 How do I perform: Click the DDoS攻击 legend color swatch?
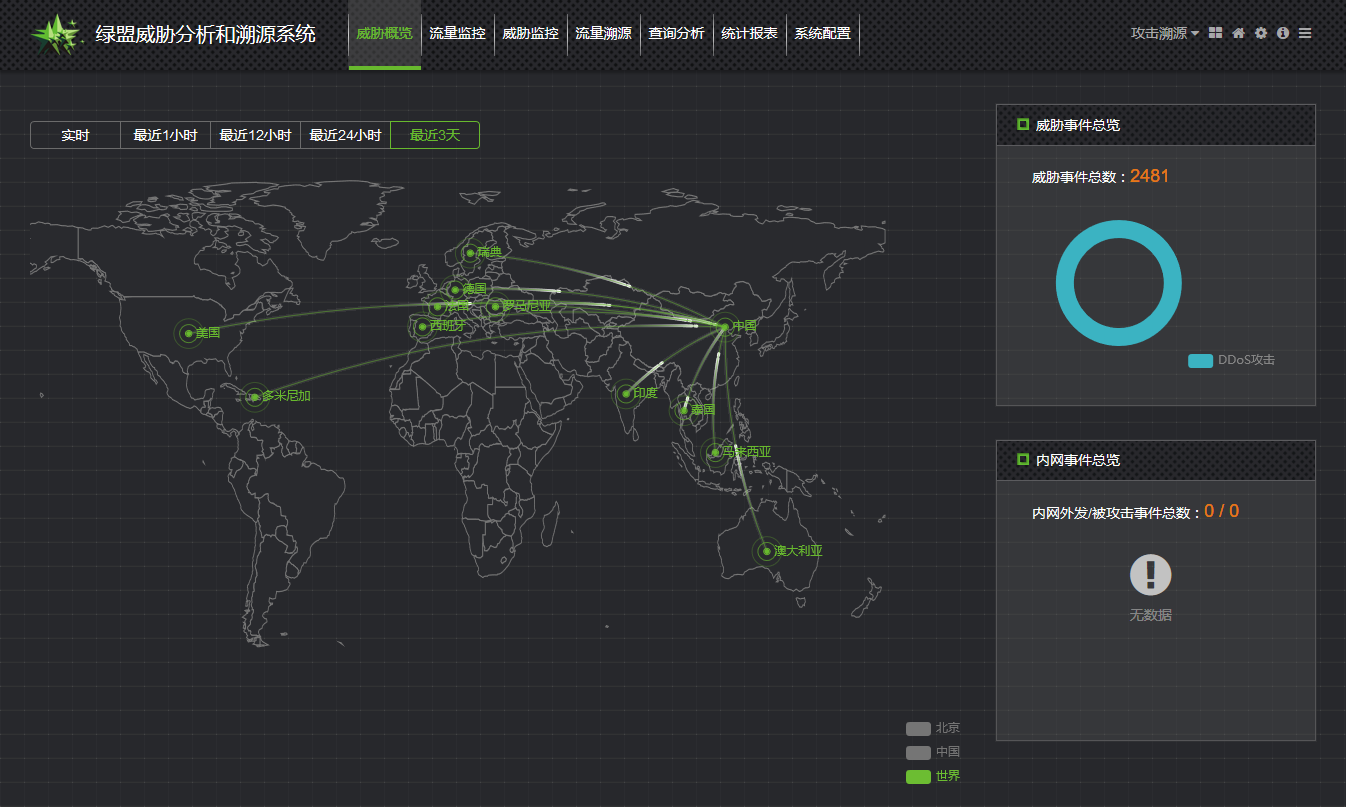pos(1200,360)
